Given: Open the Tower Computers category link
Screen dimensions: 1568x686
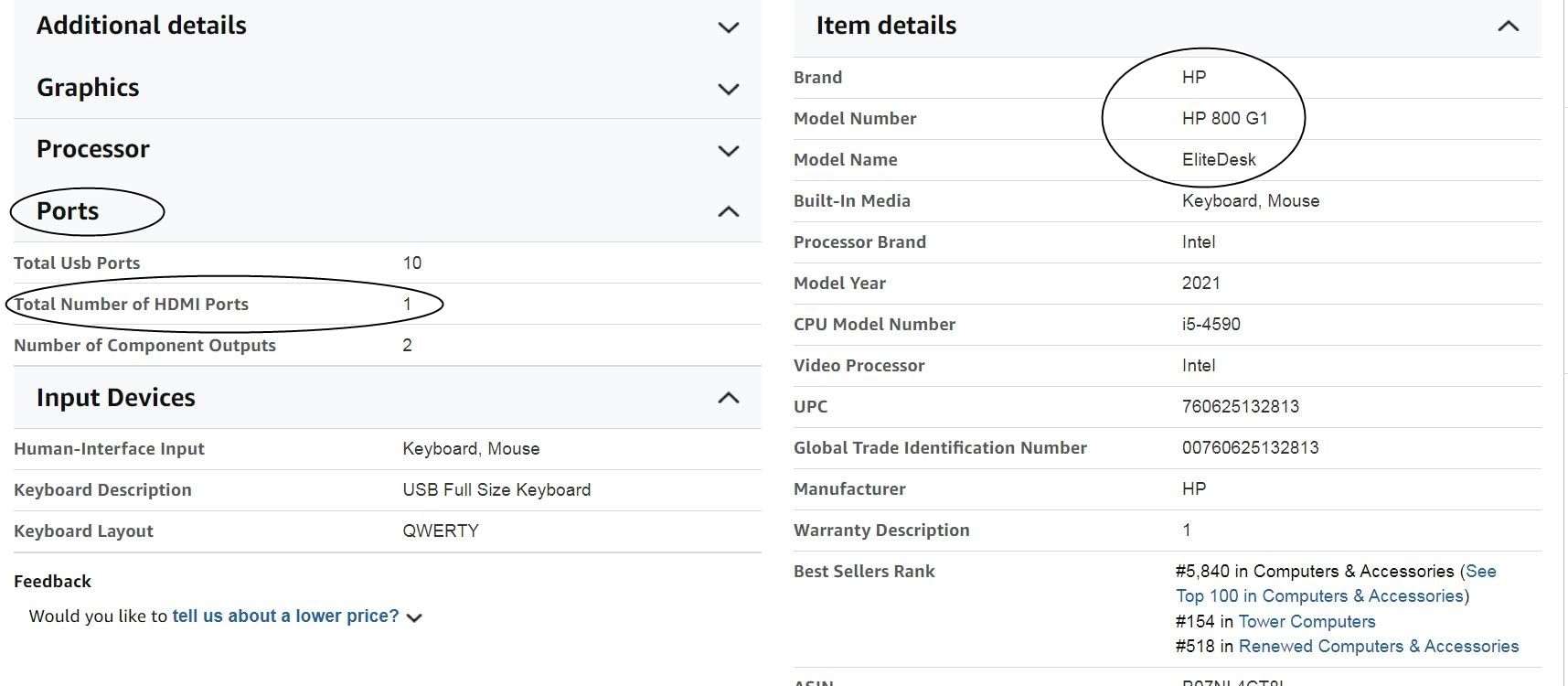Looking at the screenshot, I should 1307,621.
